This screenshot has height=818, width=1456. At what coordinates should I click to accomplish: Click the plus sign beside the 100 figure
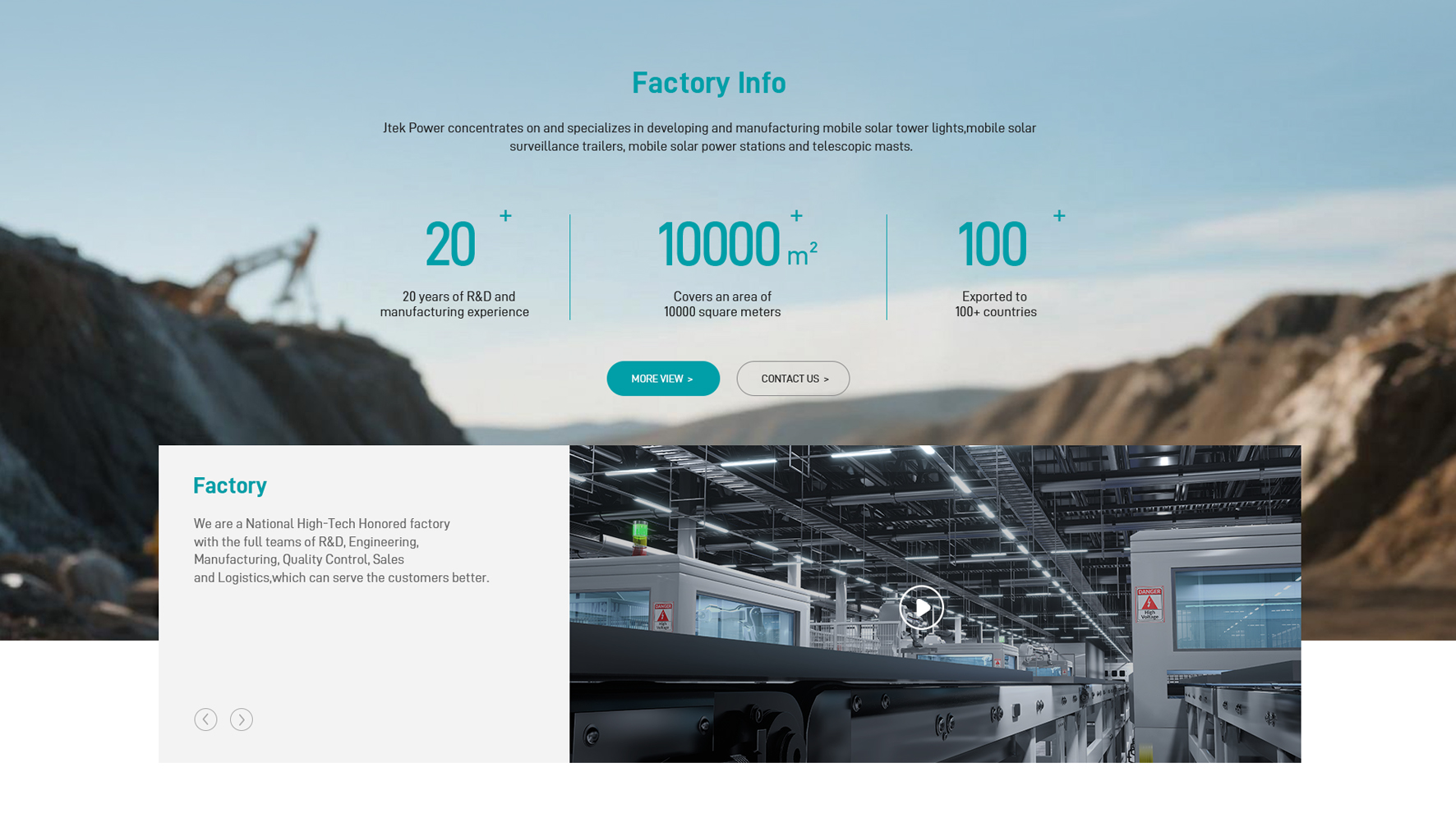pyautogui.click(x=1058, y=216)
